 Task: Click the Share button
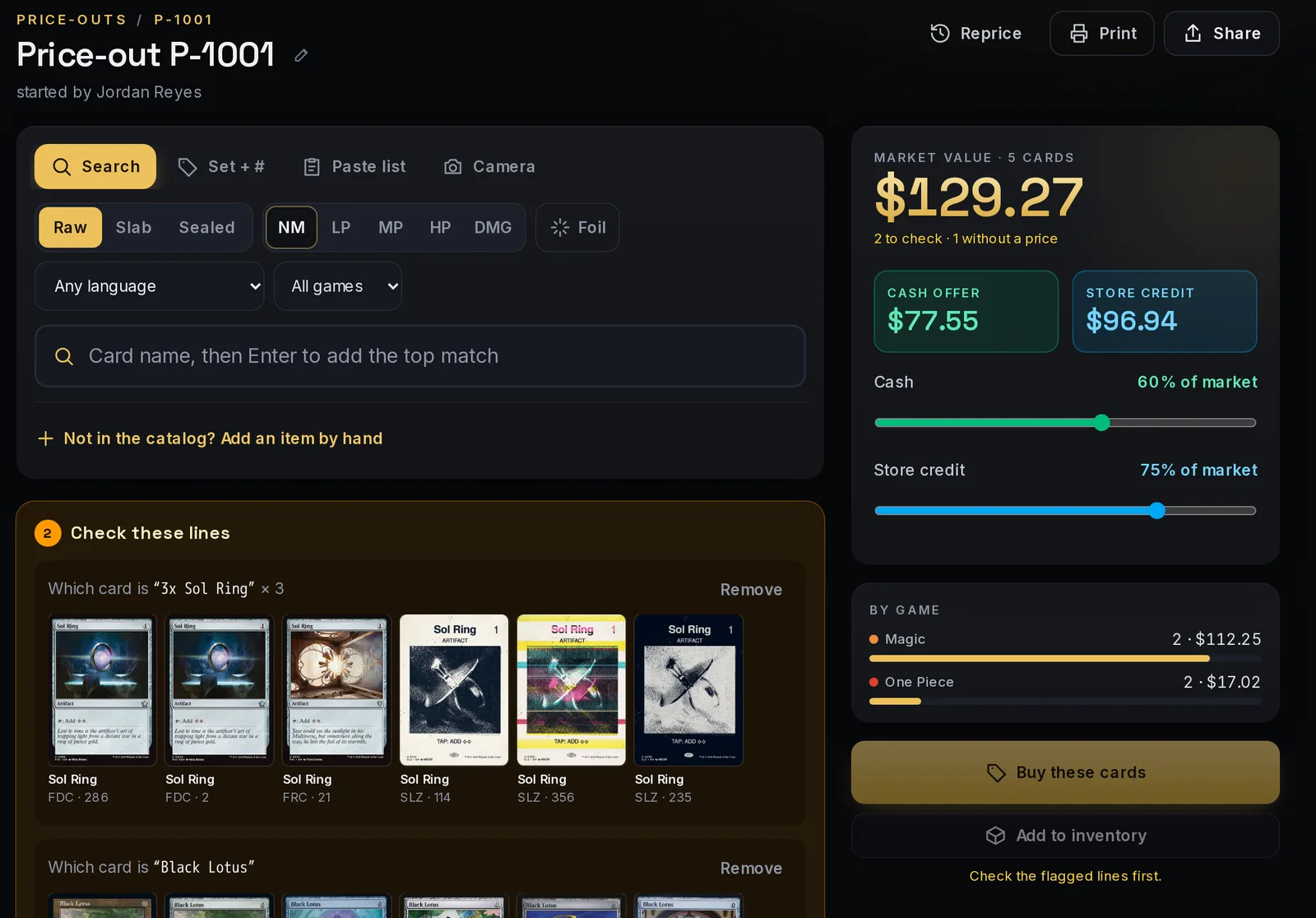pyautogui.click(x=1221, y=33)
